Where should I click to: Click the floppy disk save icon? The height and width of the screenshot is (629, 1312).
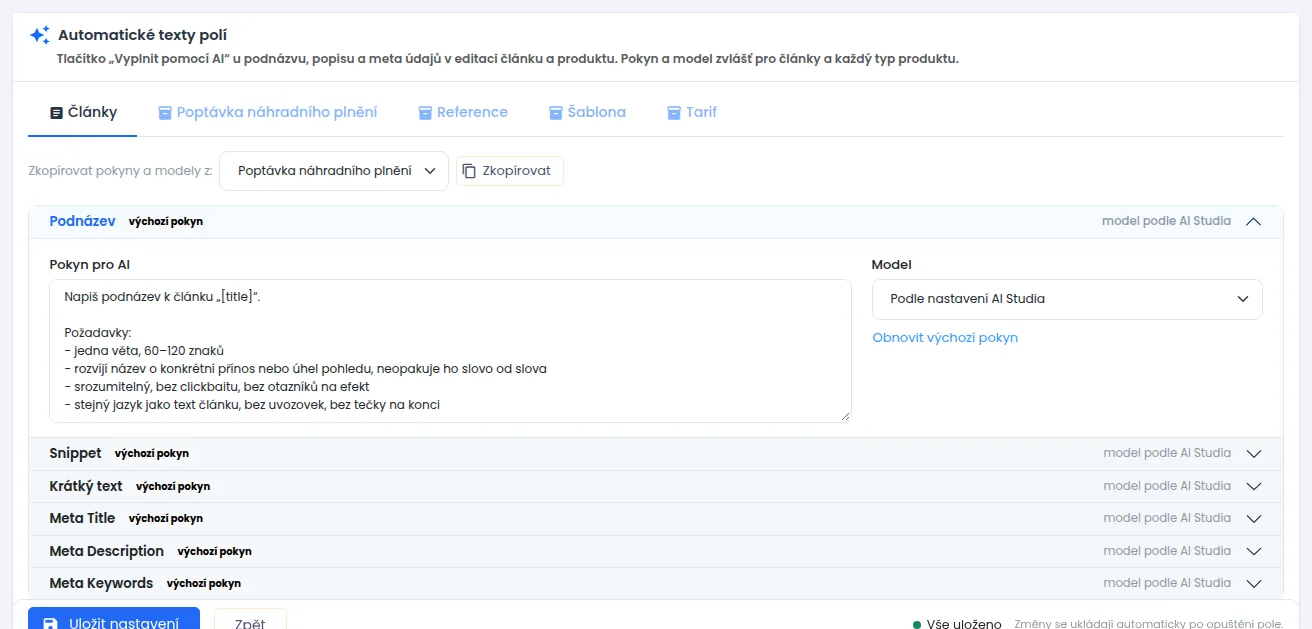click(50, 624)
